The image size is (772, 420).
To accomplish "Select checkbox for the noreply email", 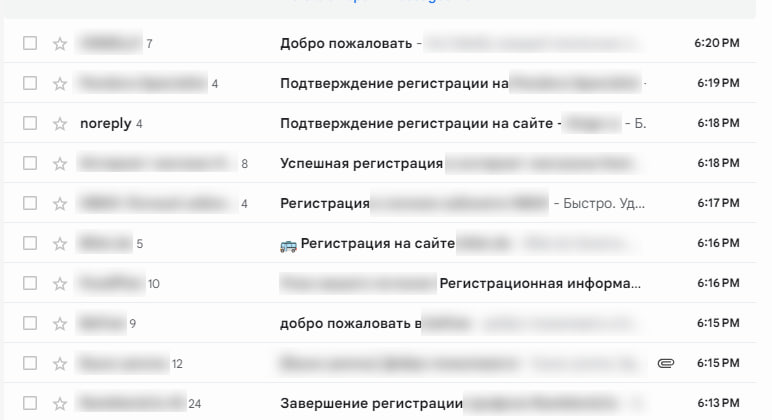I will click(x=30, y=123).
